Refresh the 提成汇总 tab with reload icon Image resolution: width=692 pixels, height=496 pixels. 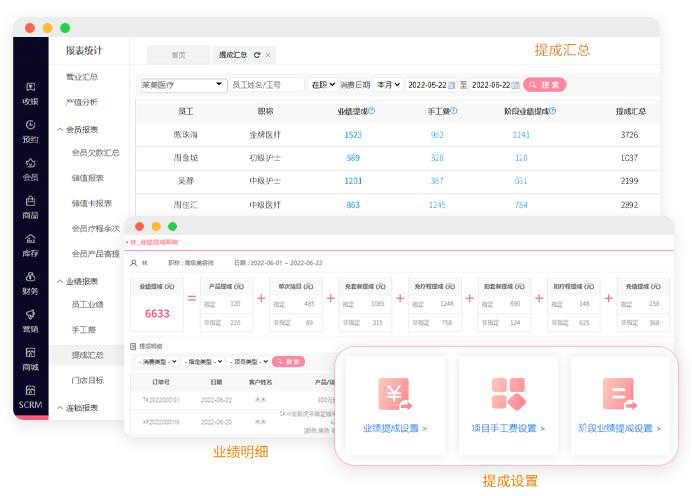tap(257, 55)
